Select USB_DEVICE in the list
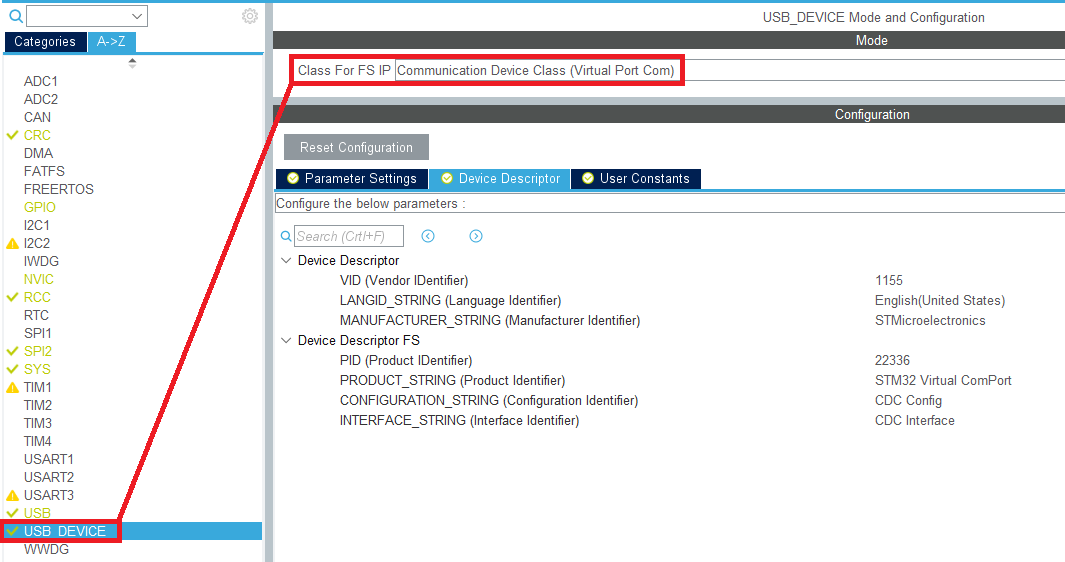The width and height of the screenshot is (1065, 562). pos(65,531)
